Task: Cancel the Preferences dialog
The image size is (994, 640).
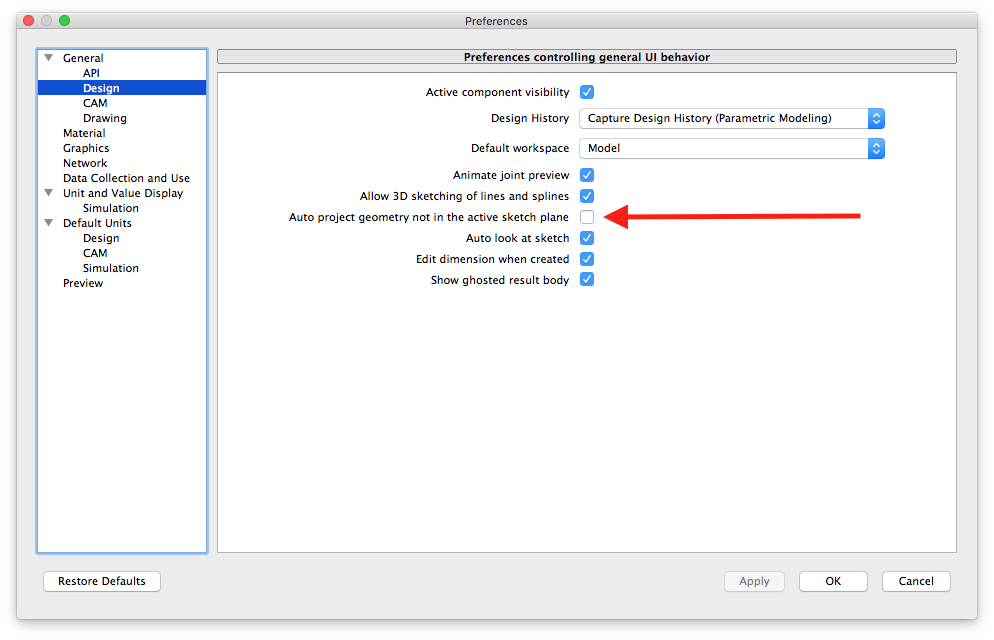Action: pyautogui.click(x=916, y=581)
